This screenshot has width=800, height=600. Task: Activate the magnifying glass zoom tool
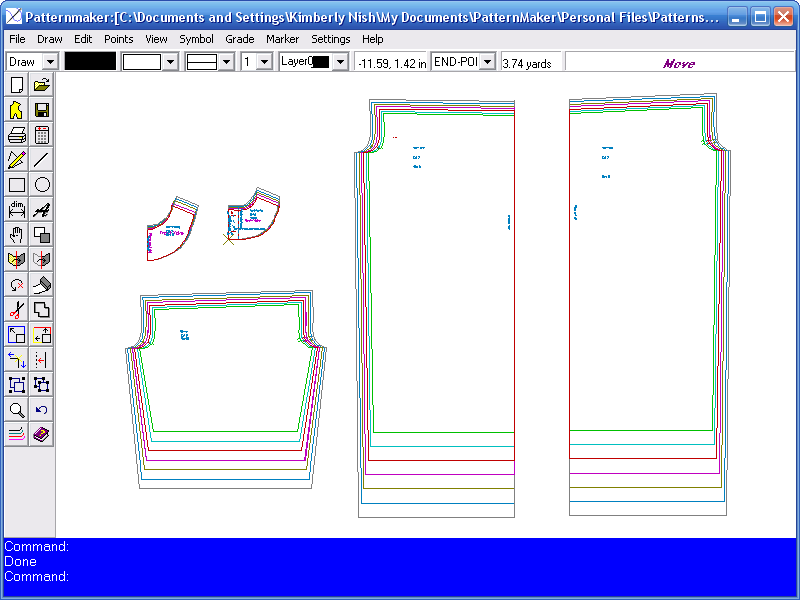tap(16, 409)
